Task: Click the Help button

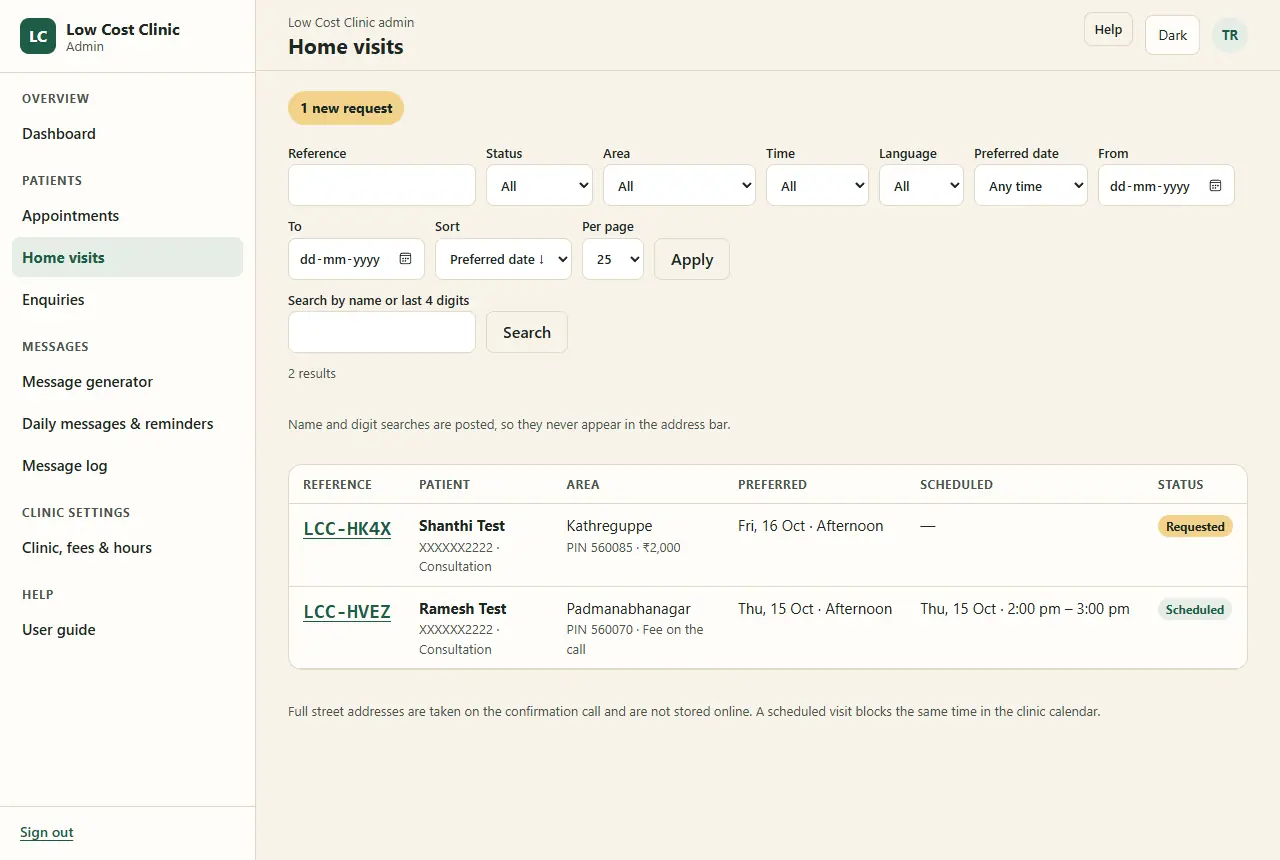Action: click(x=1108, y=29)
